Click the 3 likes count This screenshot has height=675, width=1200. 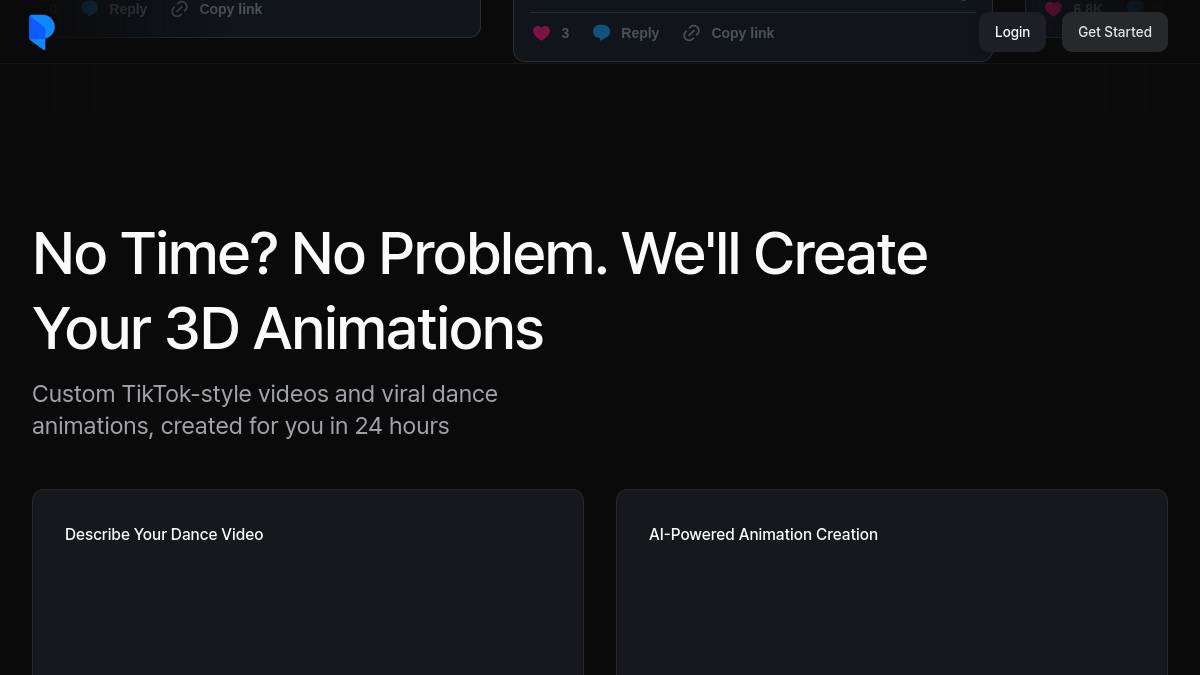coord(565,33)
